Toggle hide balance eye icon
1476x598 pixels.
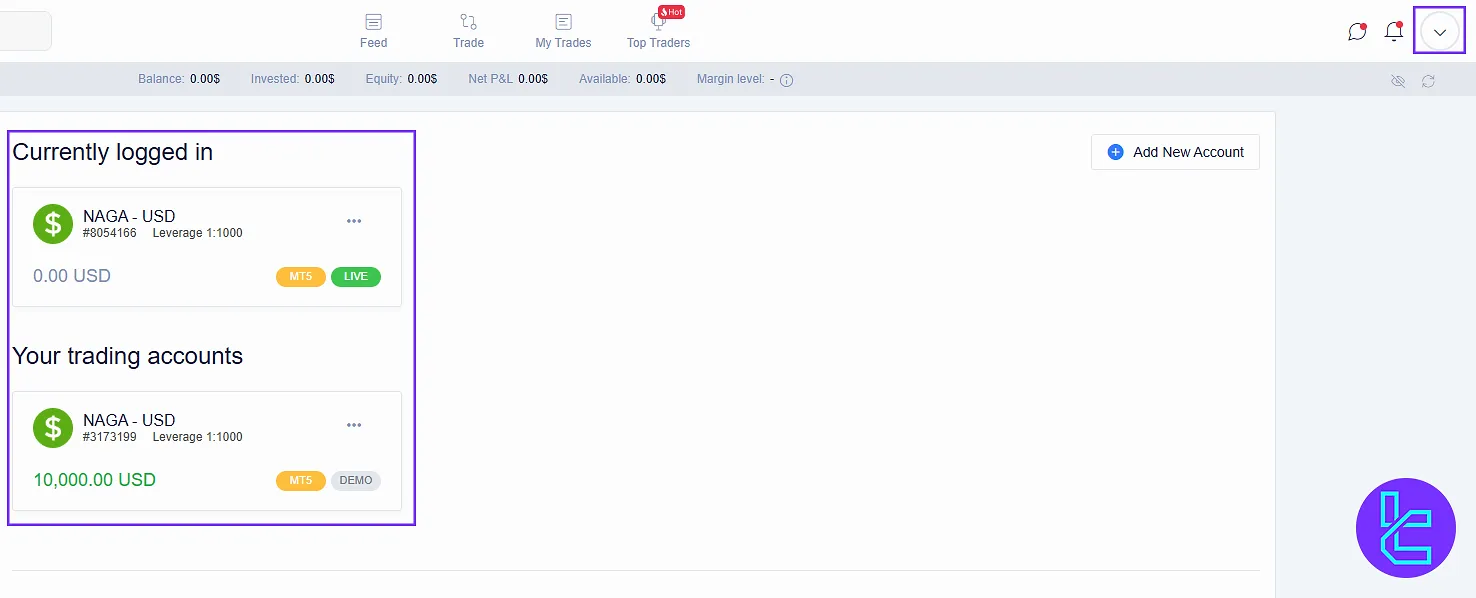1398,81
